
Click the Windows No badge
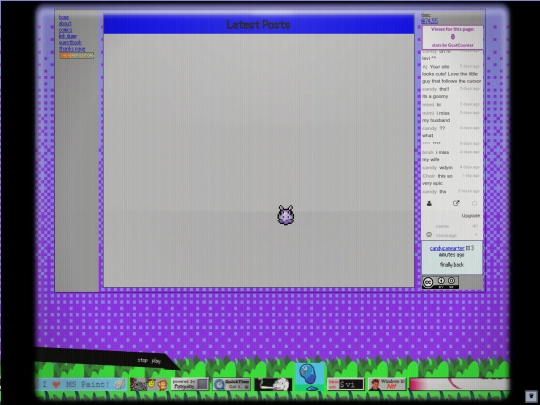coord(387,384)
